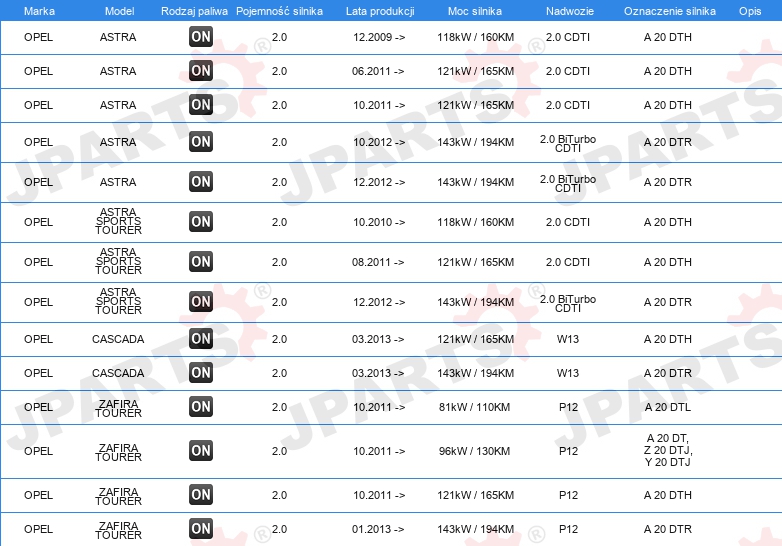Click ON icon in Zafira Tourer 81kW row
The height and width of the screenshot is (546, 782).
tap(201, 406)
